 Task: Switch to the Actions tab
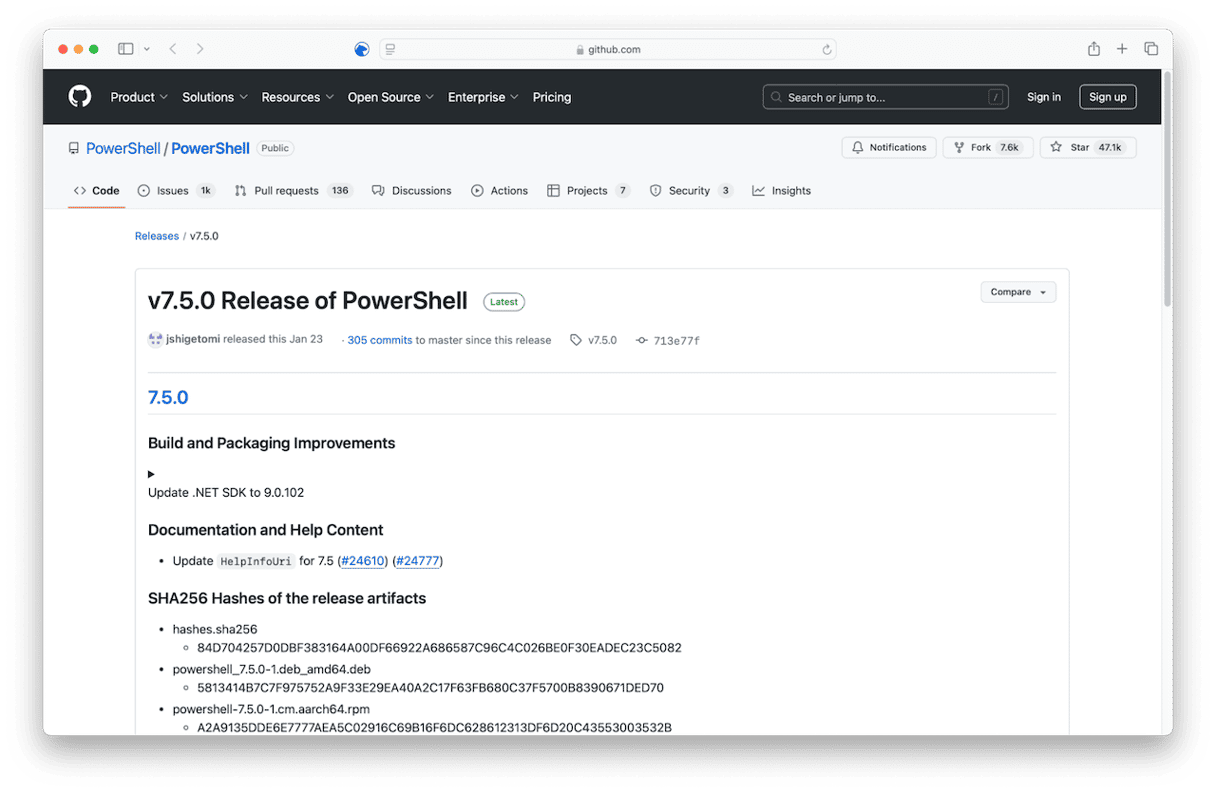tap(499, 190)
